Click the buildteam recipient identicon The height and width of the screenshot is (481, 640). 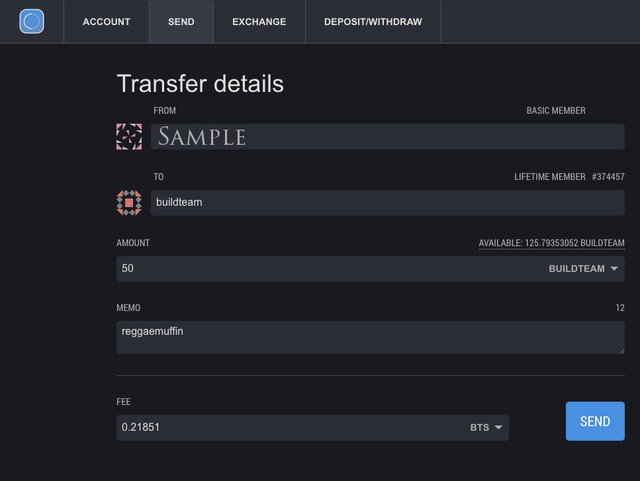click(x=129, y=203)
